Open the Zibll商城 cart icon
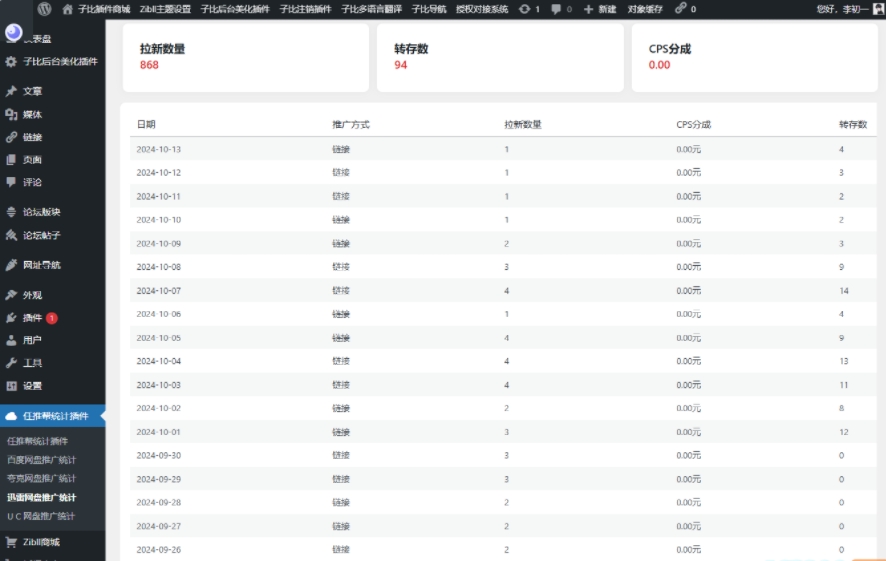This screenshot has width=886, height=561. click(12, 542)
